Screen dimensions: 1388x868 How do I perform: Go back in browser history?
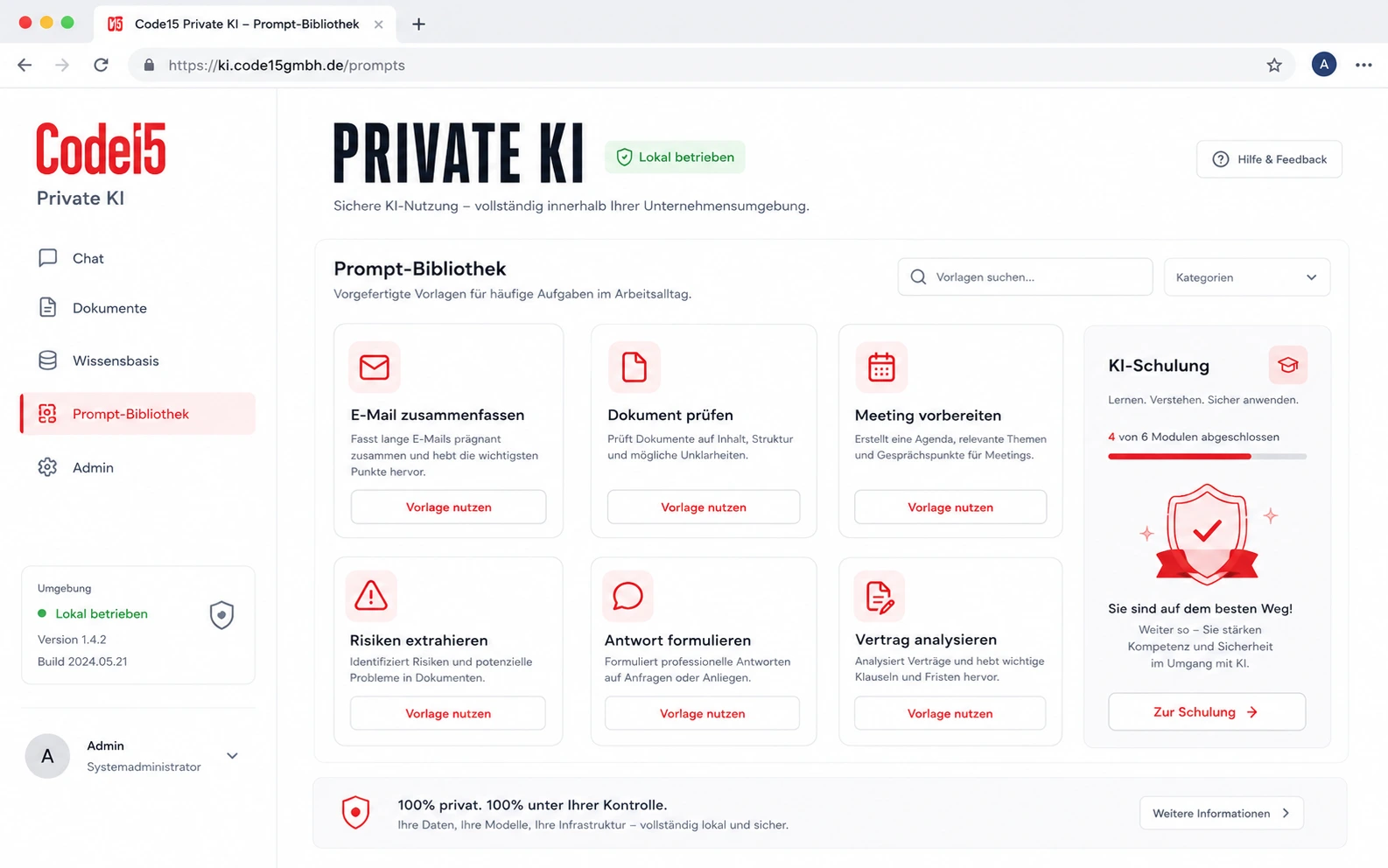(x=25, y=65)
